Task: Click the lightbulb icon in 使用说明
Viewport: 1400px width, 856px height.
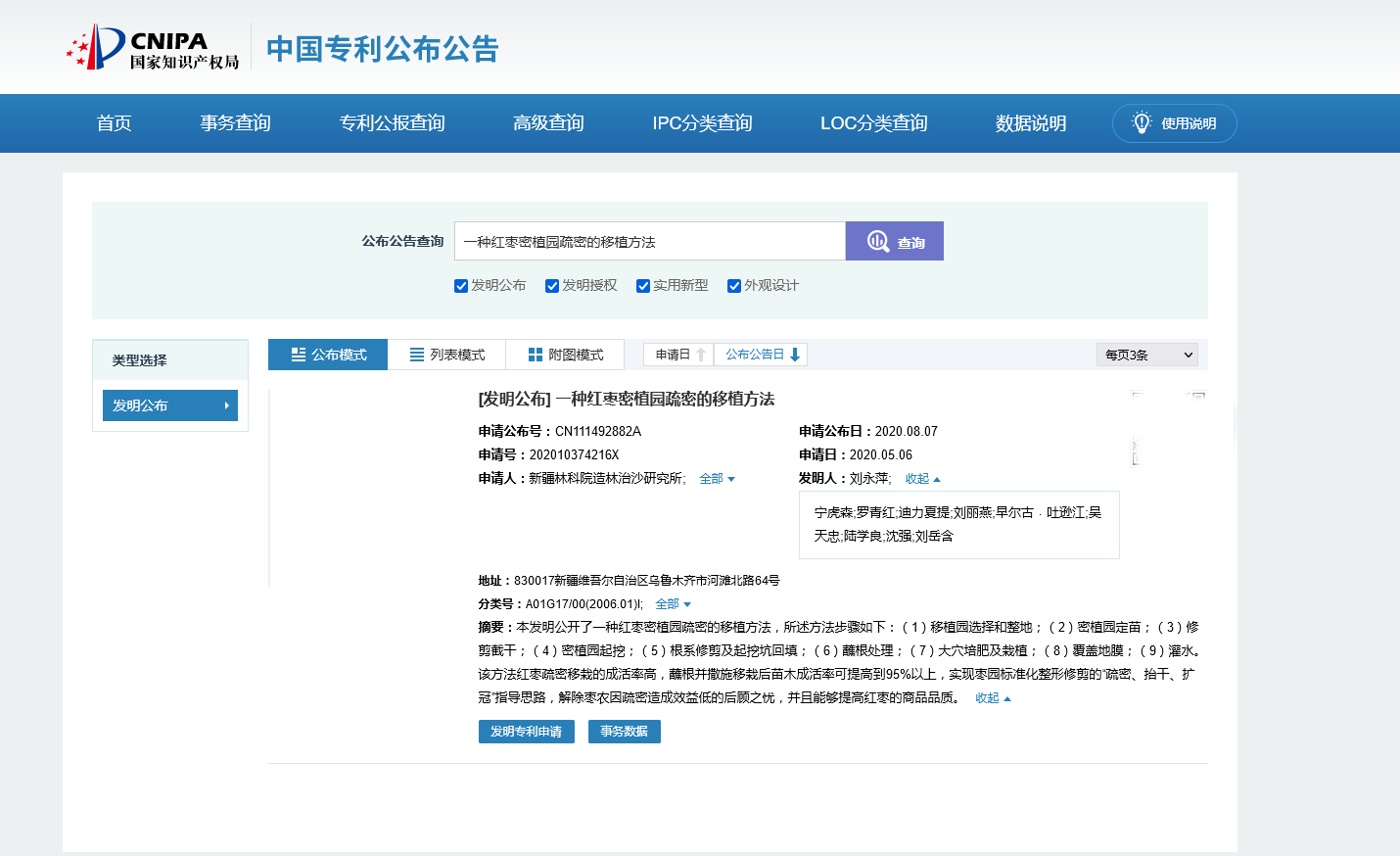Action: 1142,122
